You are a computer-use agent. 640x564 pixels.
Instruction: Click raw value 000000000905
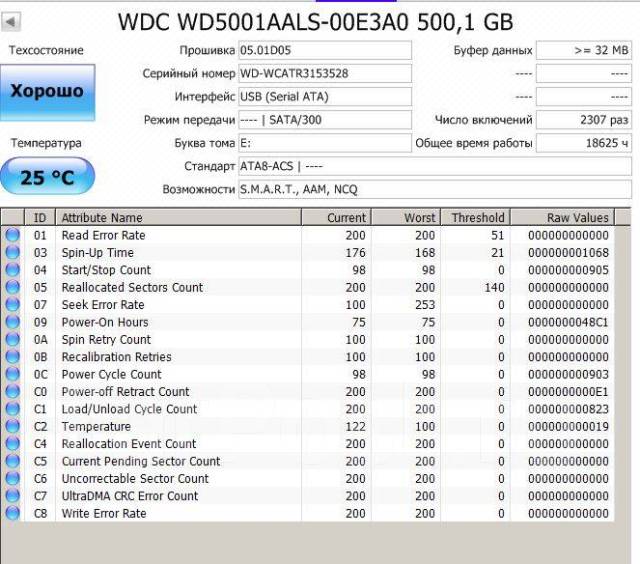568,270
